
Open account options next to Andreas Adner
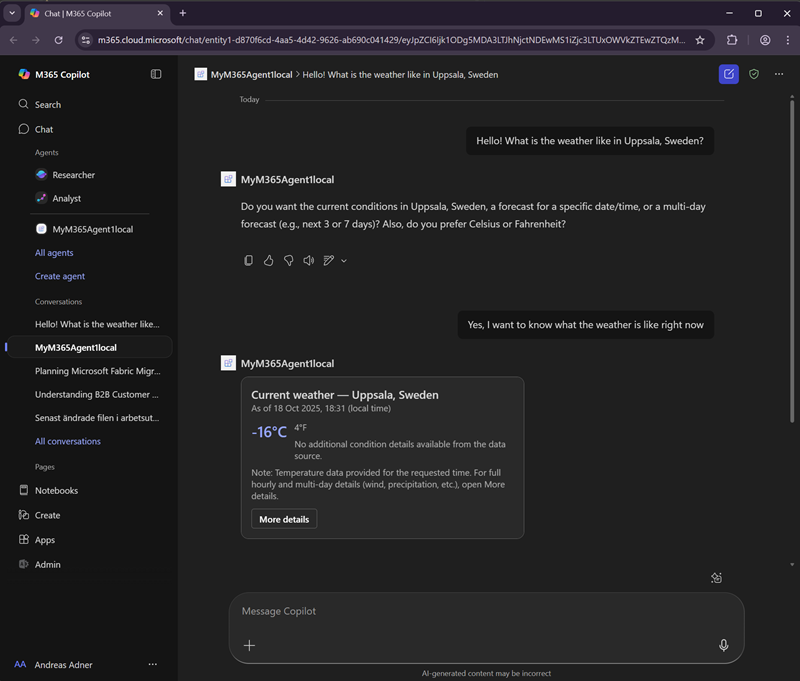[x=153, y=664]
